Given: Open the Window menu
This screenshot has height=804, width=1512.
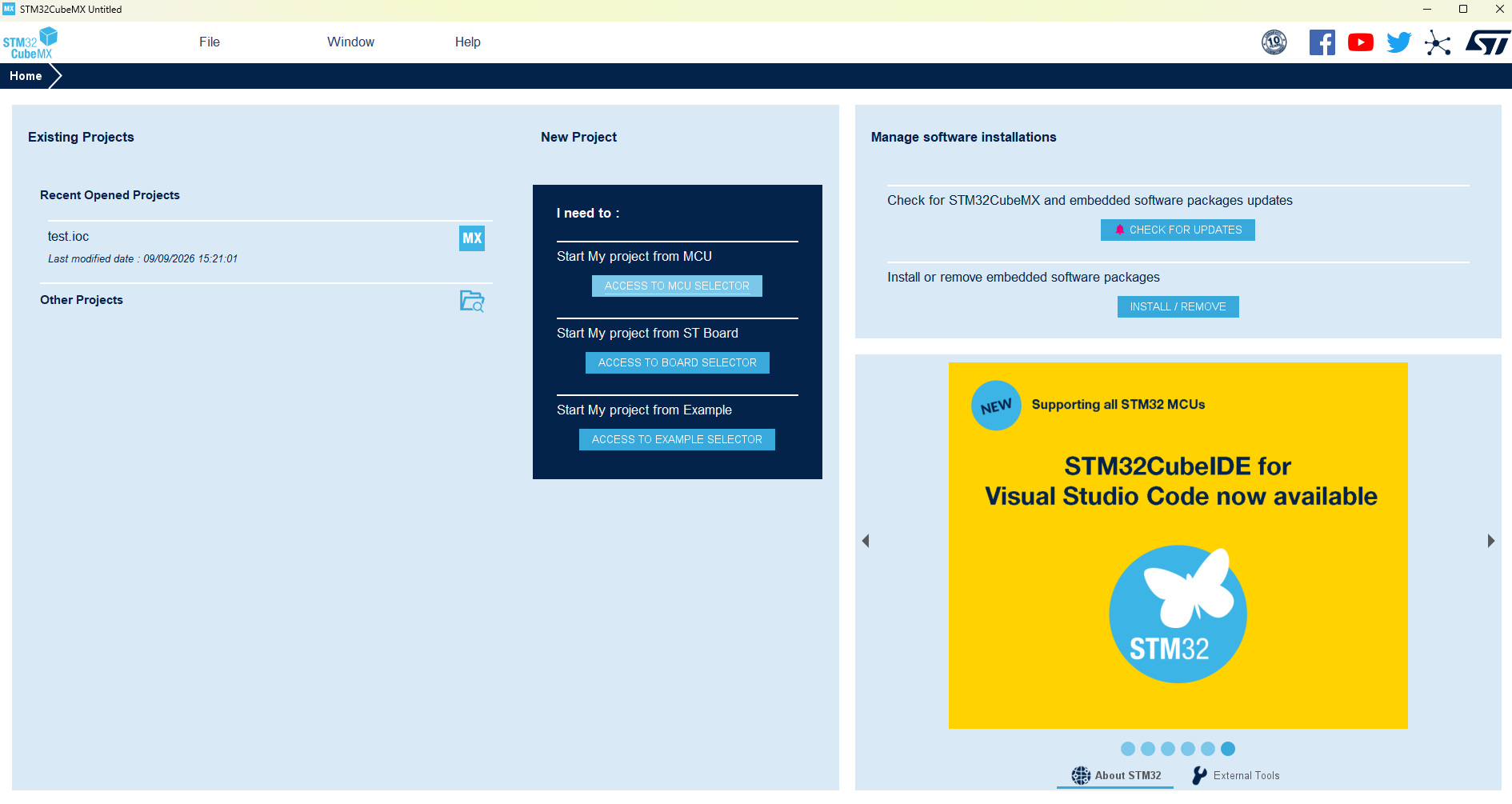Looking at the screenshot, I should coord(350,42).
